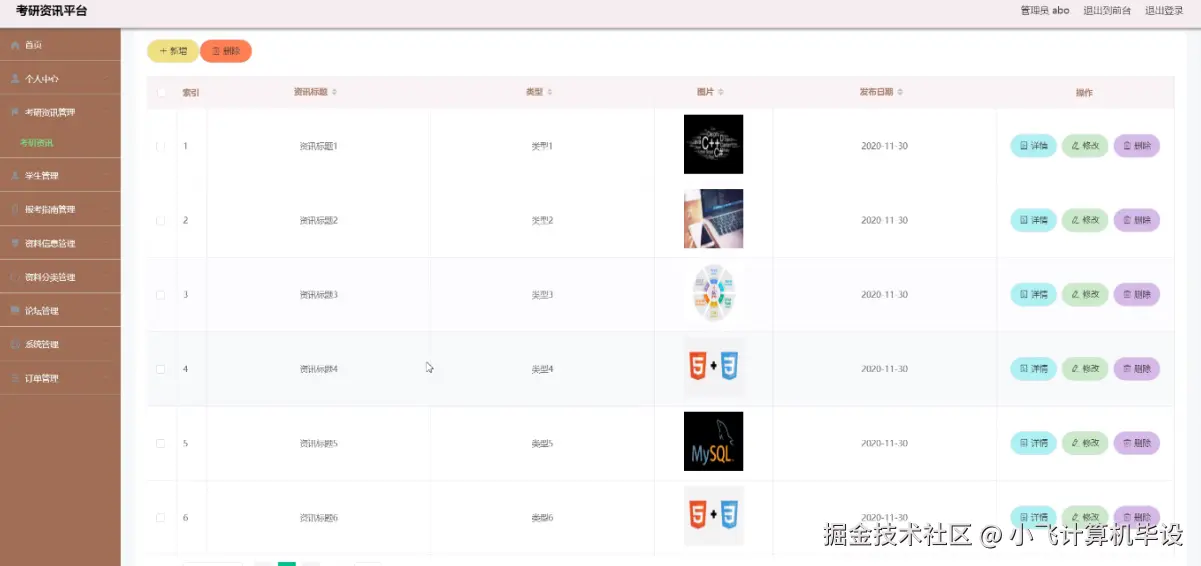
Task: Open 详情 in the 资讯标题5 row
Action: click(x=1033, y=443)
